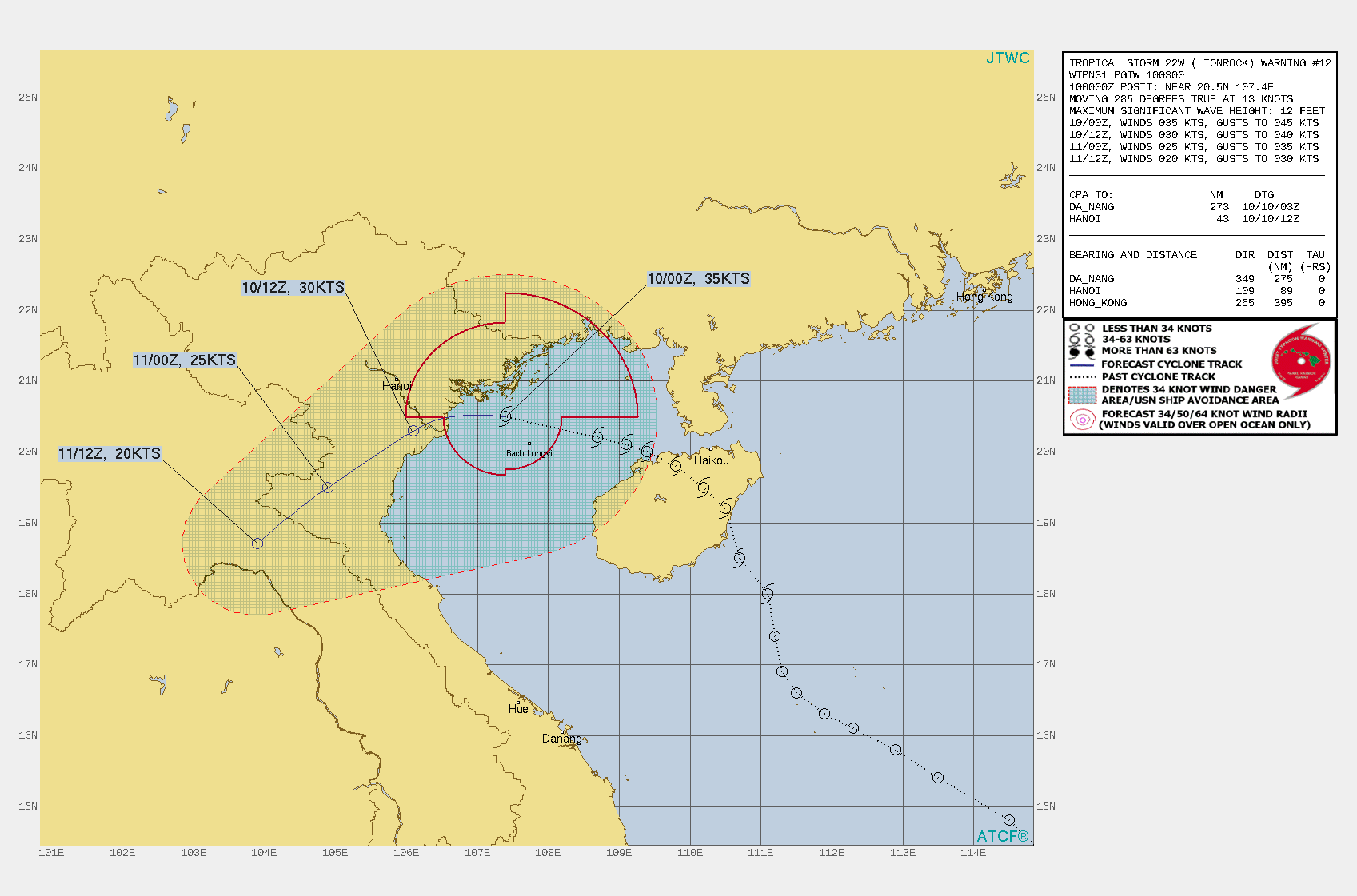Click the 107E longitude axis label
The image size is (1357, 896).
pyautogui.click(x=477, y=853)
